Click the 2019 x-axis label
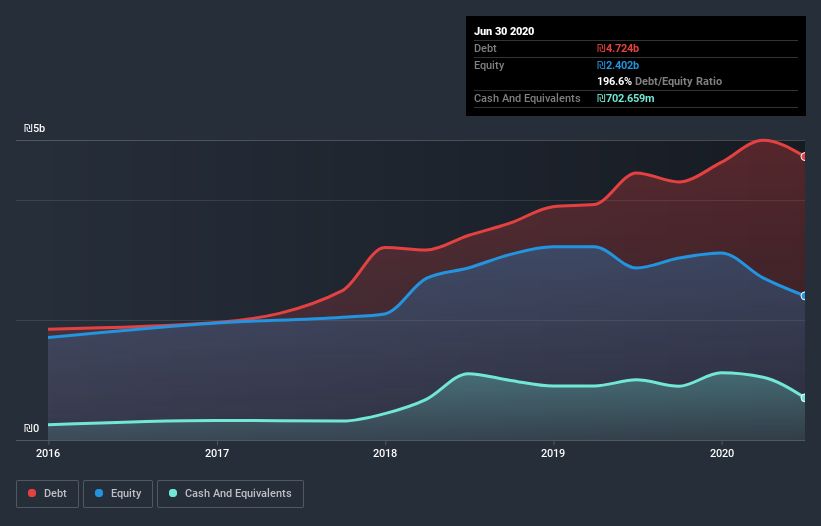821x526 pixels. (553, 453)
